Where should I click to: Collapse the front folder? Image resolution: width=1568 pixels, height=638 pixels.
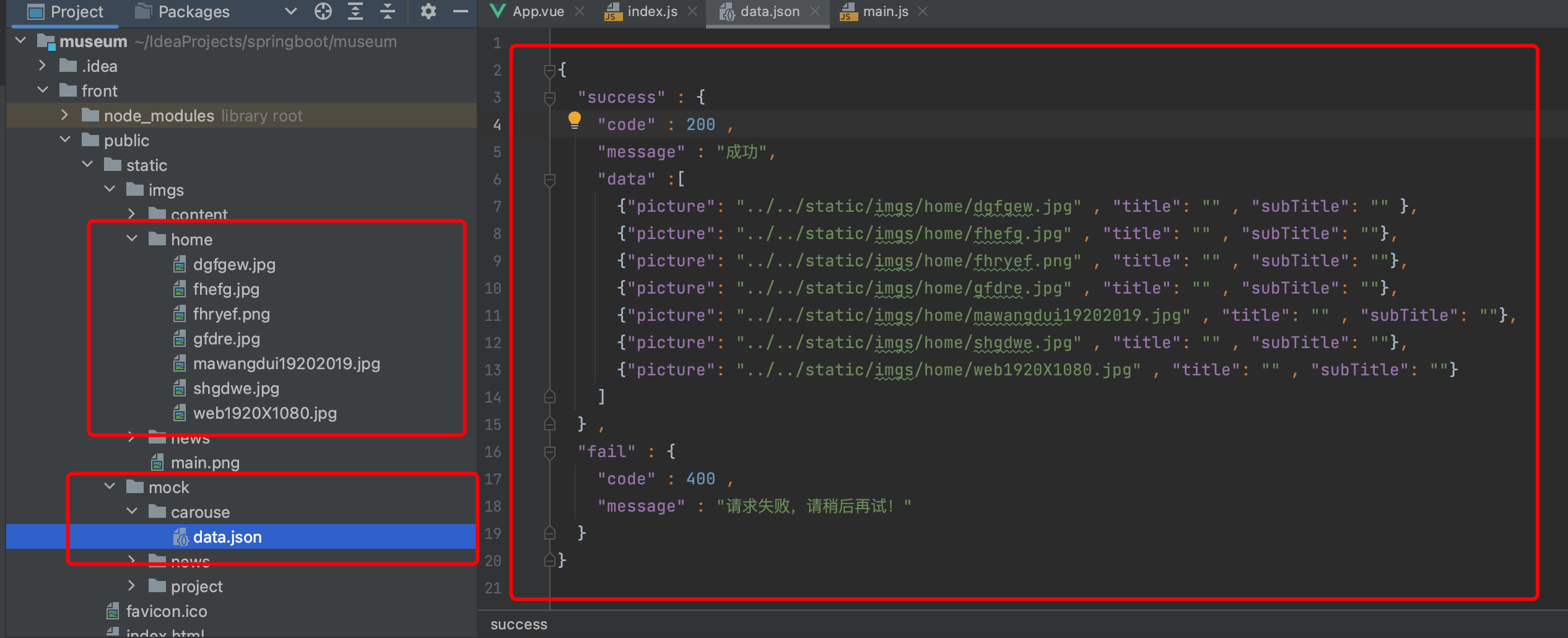click(x=43, y=90)
